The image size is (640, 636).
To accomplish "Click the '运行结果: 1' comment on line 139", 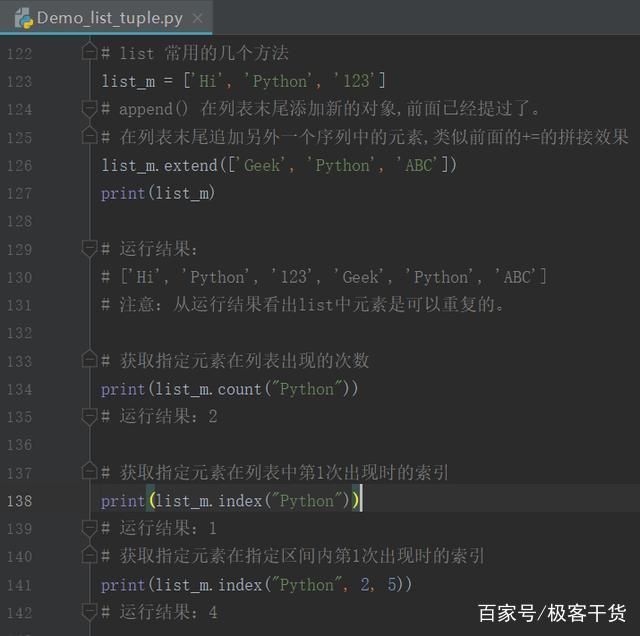I will pos(159,529).
